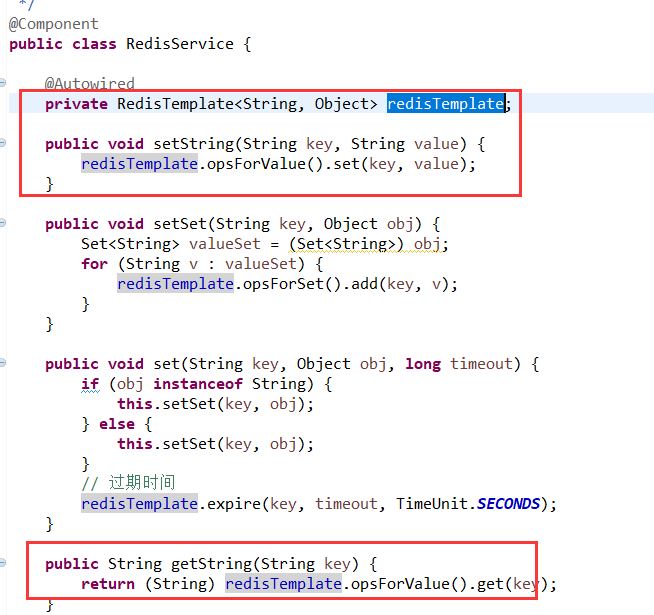The image size is (654, 615).
Task: Click the highlighted redisTemplate field name
Action: (x=446, y=103)
